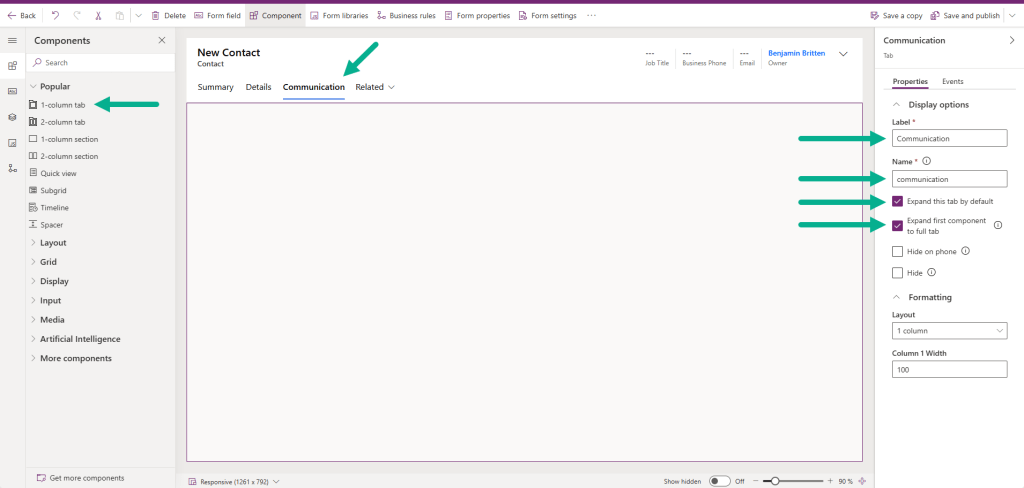Open the hamburger menu in left rail
Screen dimensions: 1024x488
12,40
